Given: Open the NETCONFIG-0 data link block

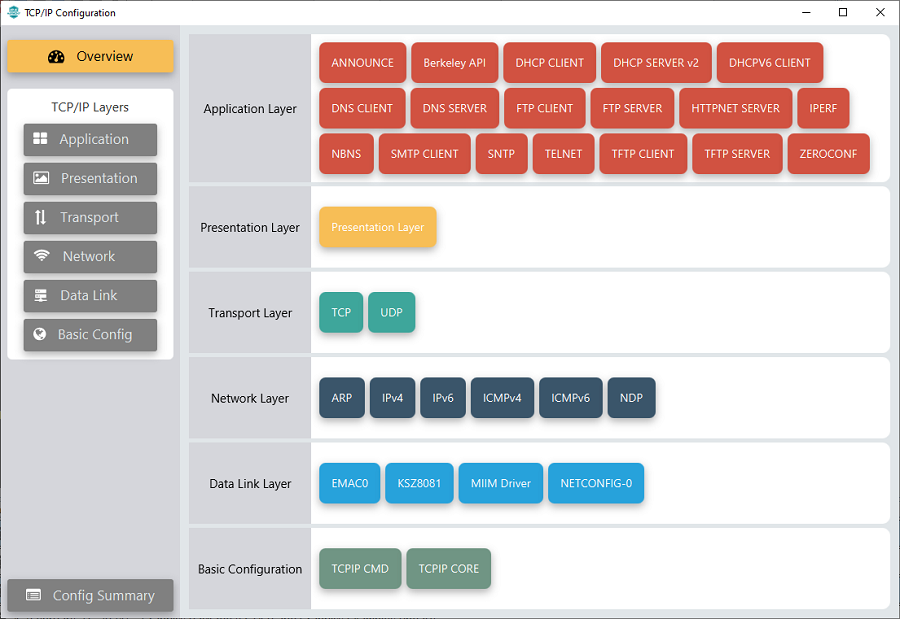Looking at the screenshot, I should pyautogui.click(x=595, y=484).
